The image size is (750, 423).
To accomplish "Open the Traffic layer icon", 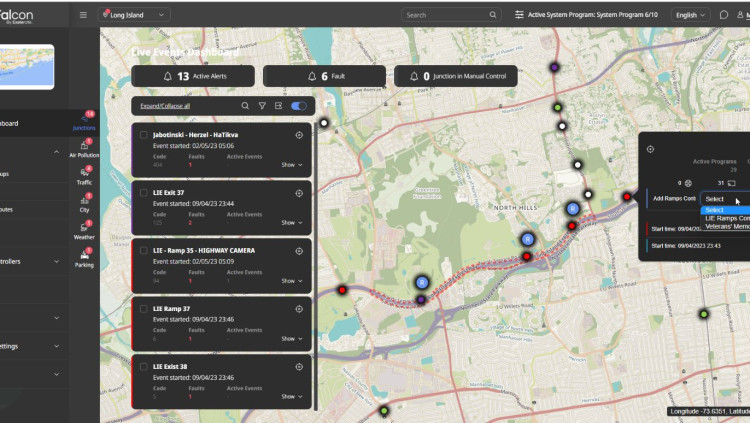I will tap(84, 176).
